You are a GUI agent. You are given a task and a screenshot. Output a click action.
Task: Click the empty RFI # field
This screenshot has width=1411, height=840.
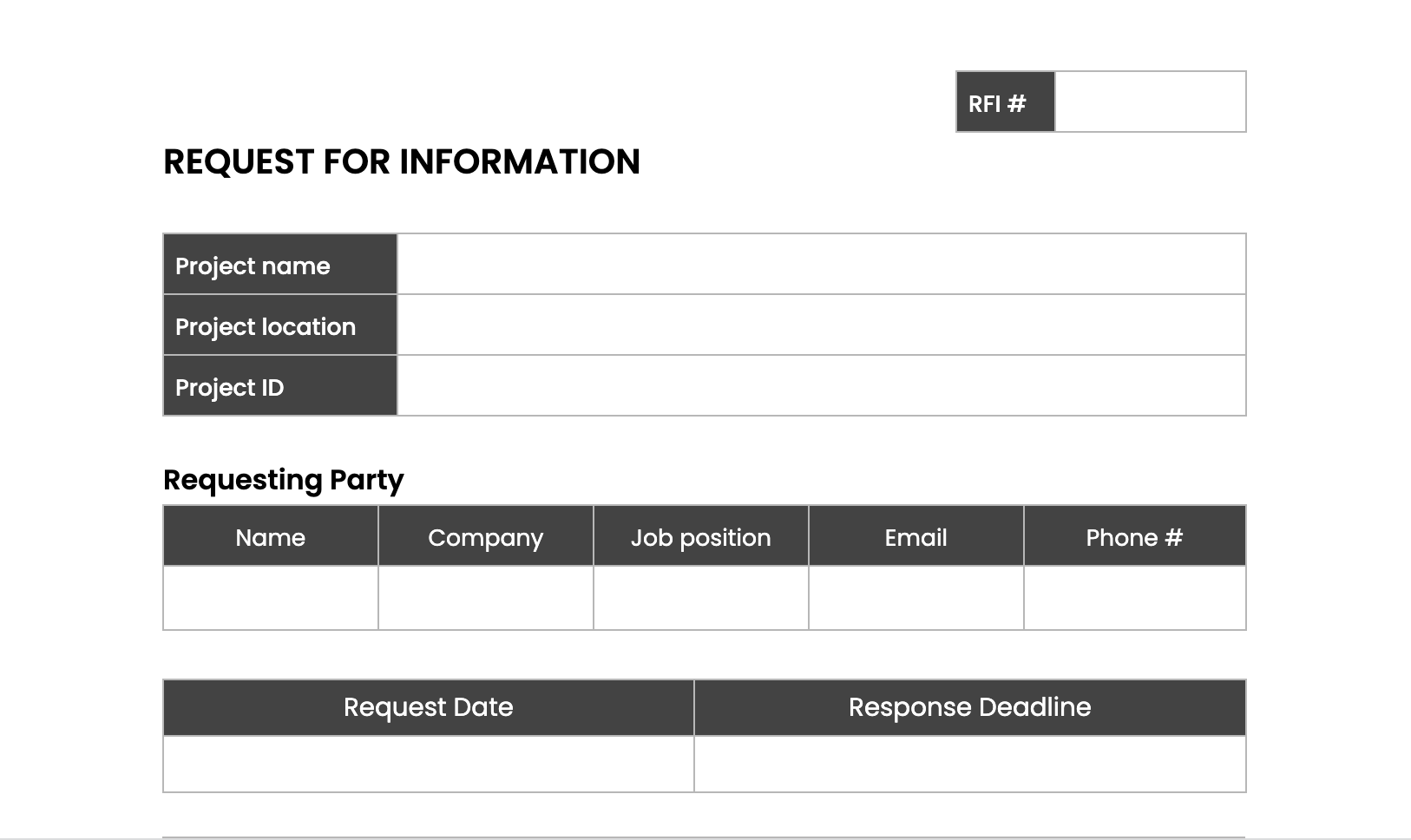point(1150,102)
